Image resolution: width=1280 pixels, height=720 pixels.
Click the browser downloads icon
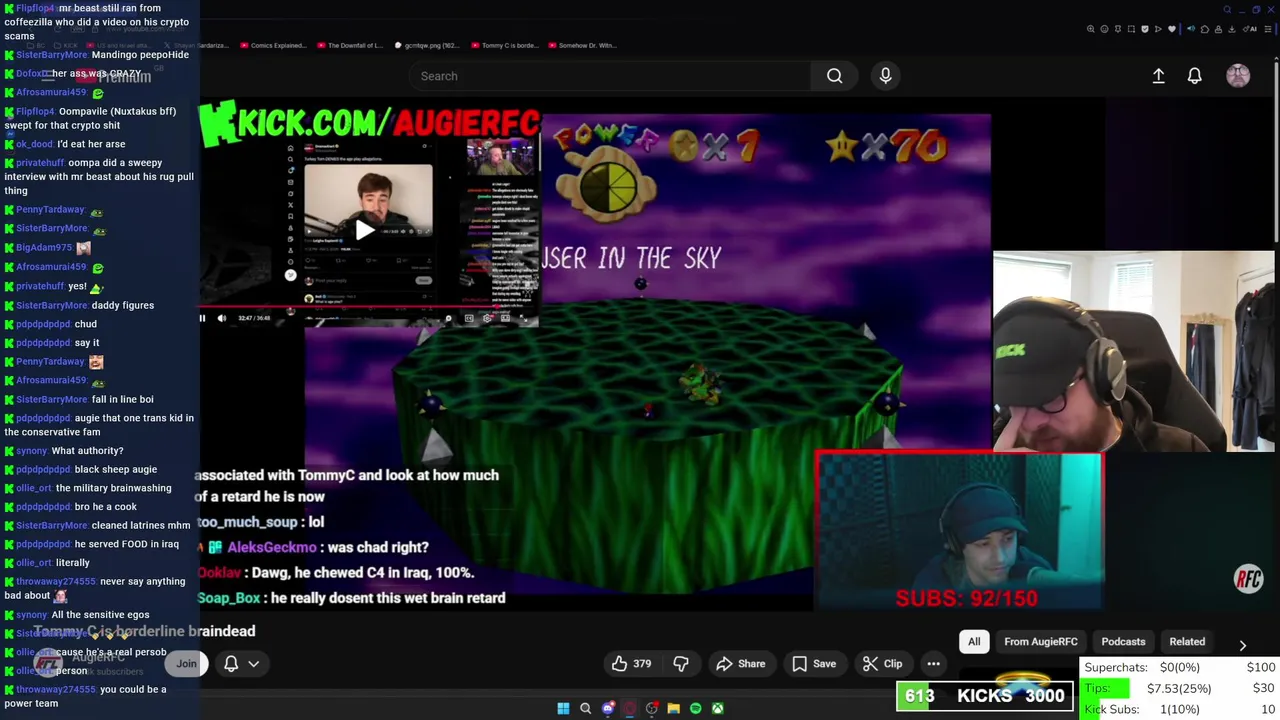click(x=1232, y=29)
